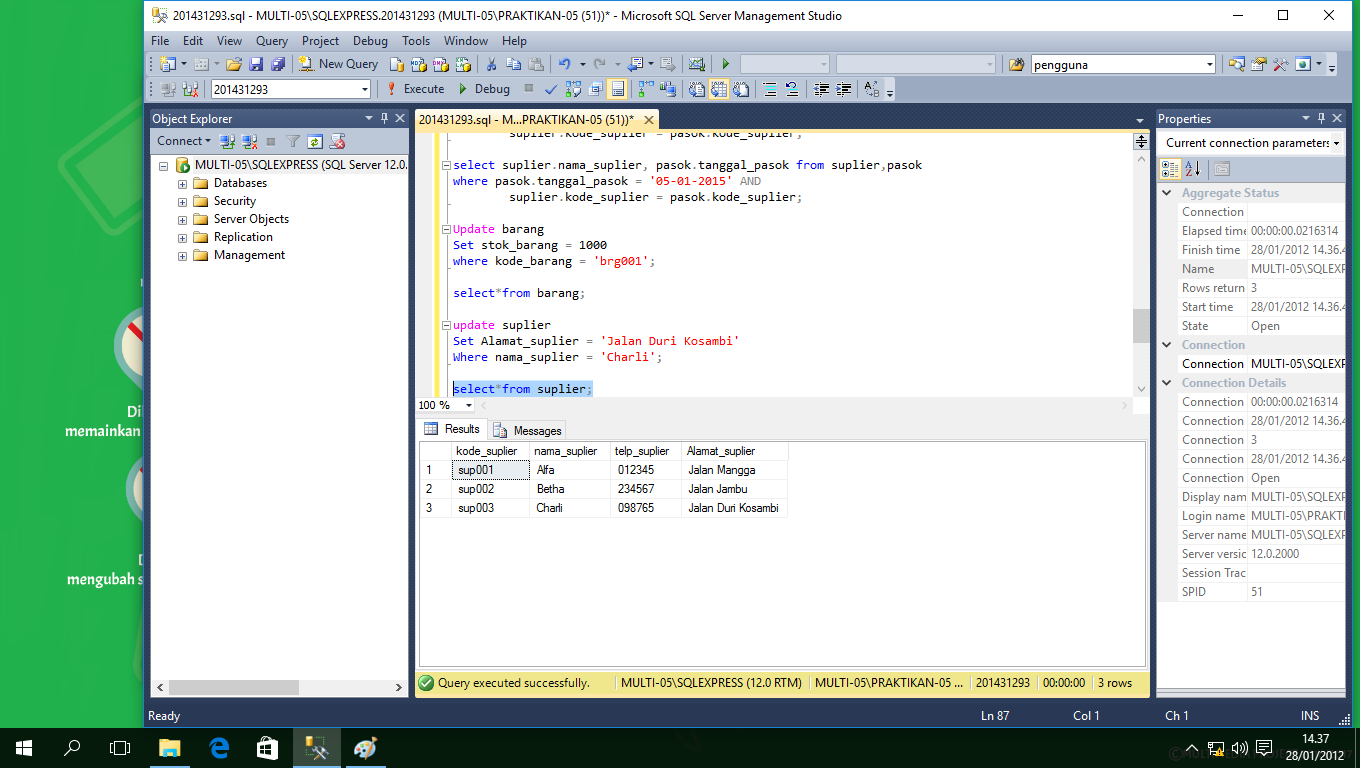Save the current SQL script
This screenshot has width=1360, height=768.
[255, 63]
